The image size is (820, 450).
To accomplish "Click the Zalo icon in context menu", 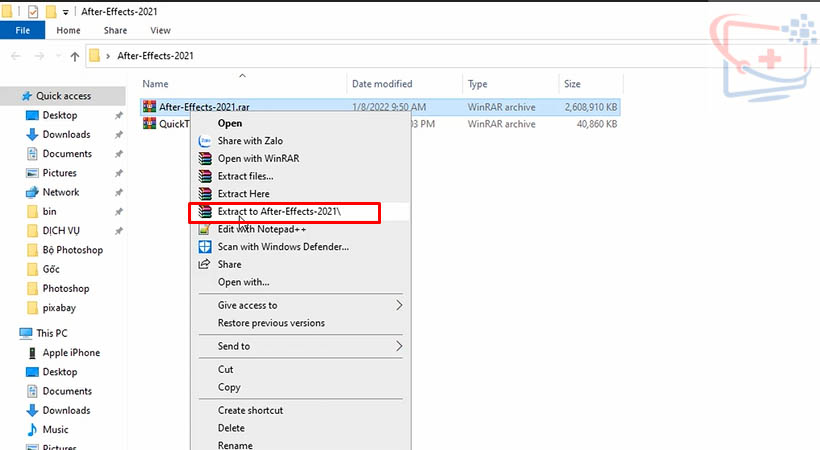I will coord(205,141).
